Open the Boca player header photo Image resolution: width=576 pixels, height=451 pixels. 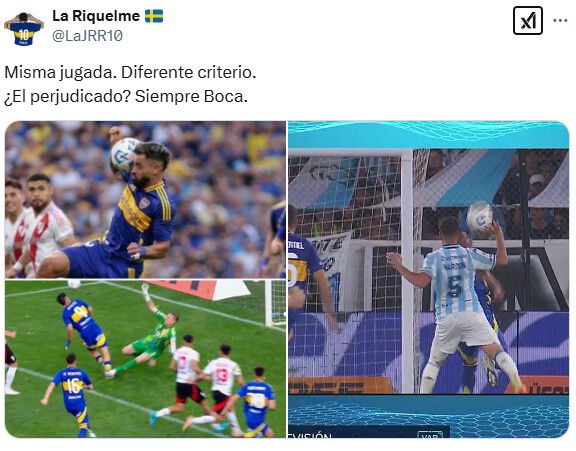point(145,199)
